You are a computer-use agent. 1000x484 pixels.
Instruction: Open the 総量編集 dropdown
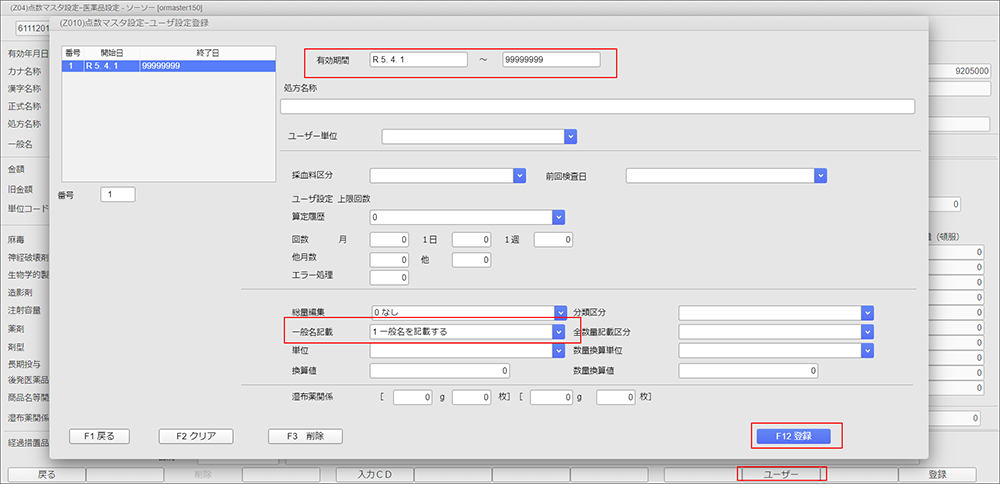pyautogui.click(x=559, y=312)
